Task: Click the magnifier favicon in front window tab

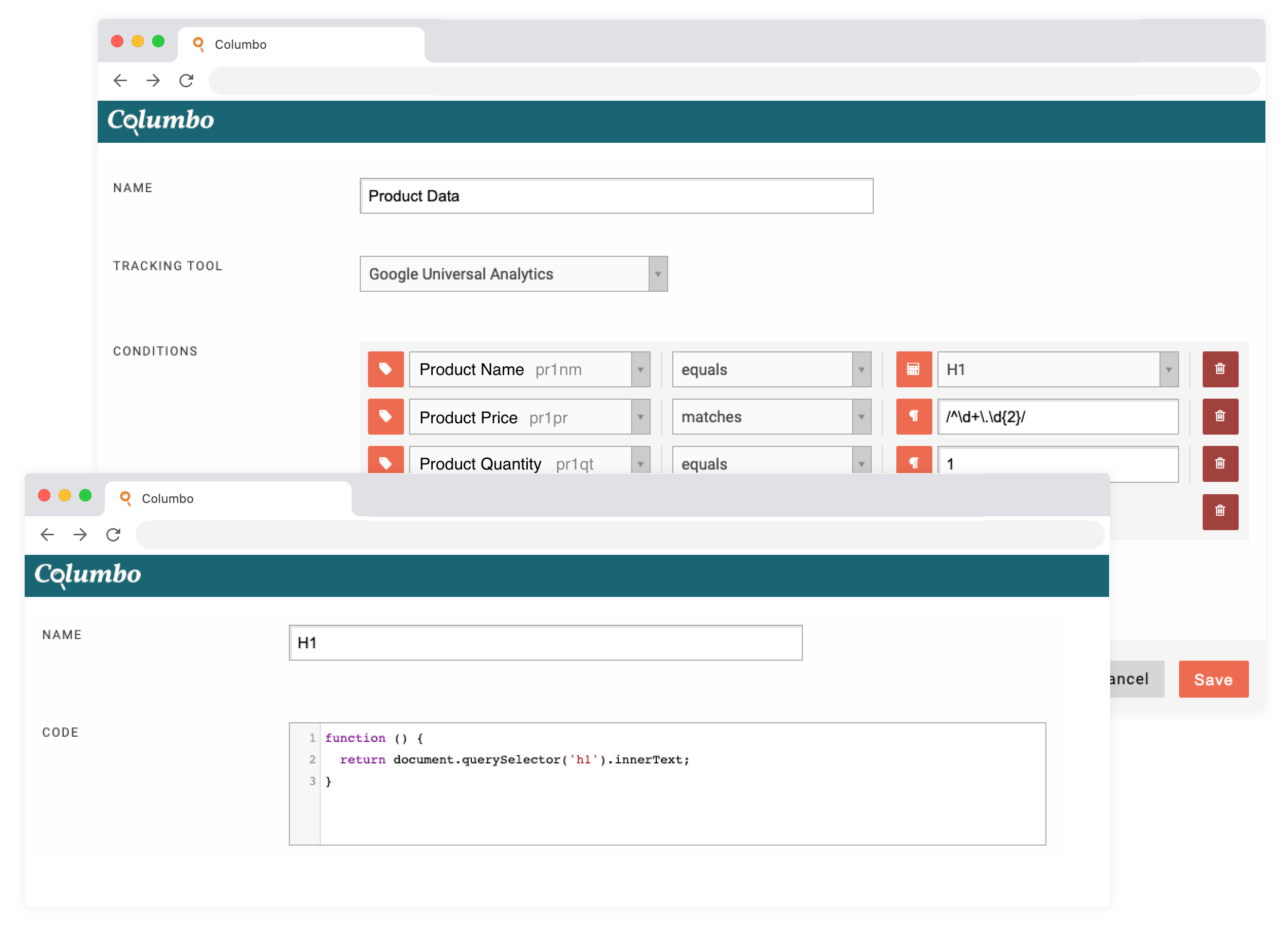Action: tap(125, 498)
